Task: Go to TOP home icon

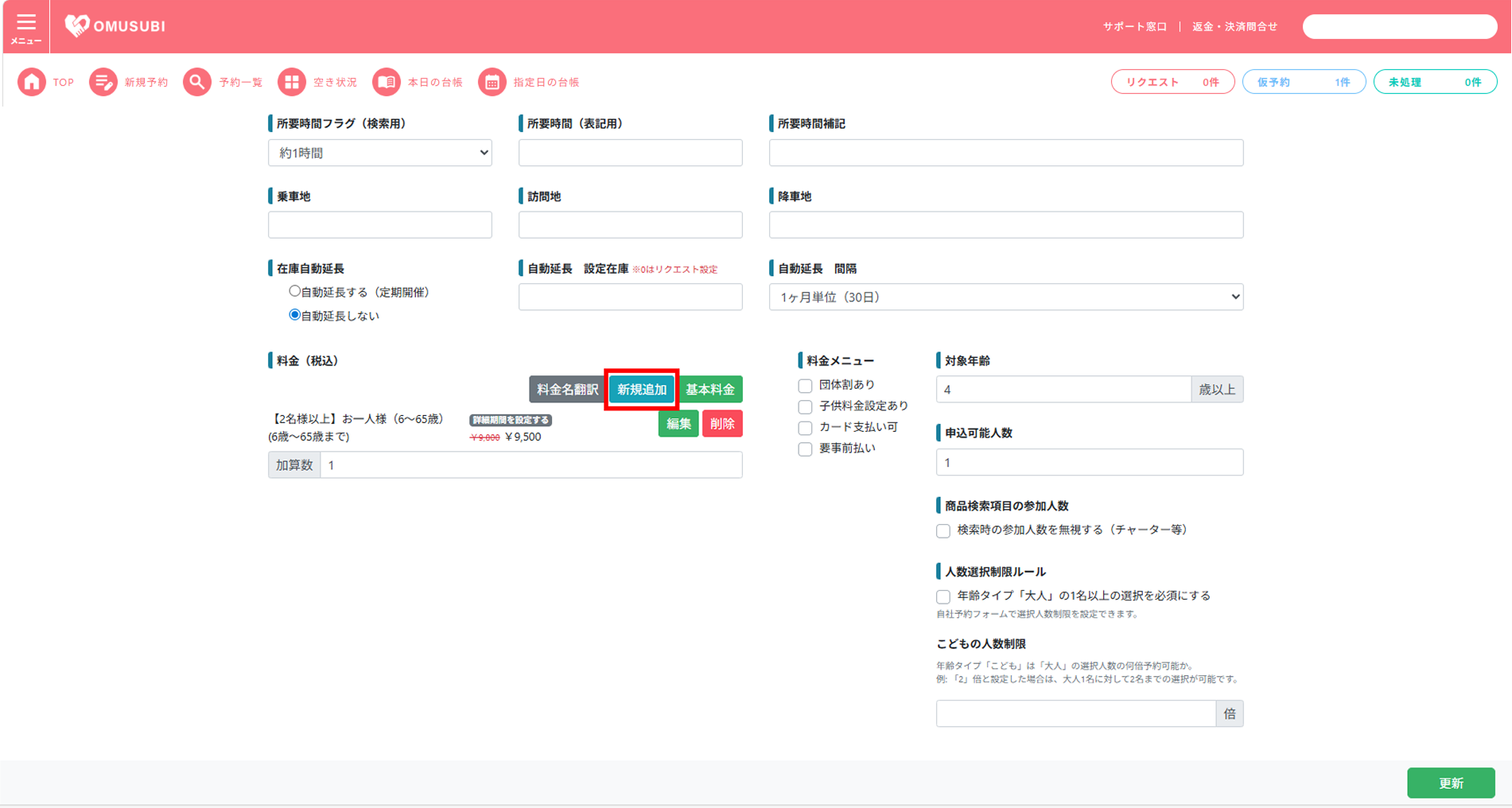Action: pos(32,82)
